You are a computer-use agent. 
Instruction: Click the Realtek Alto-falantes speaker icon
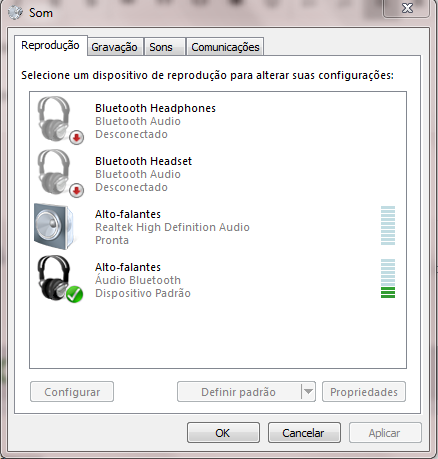coord(54,226)
